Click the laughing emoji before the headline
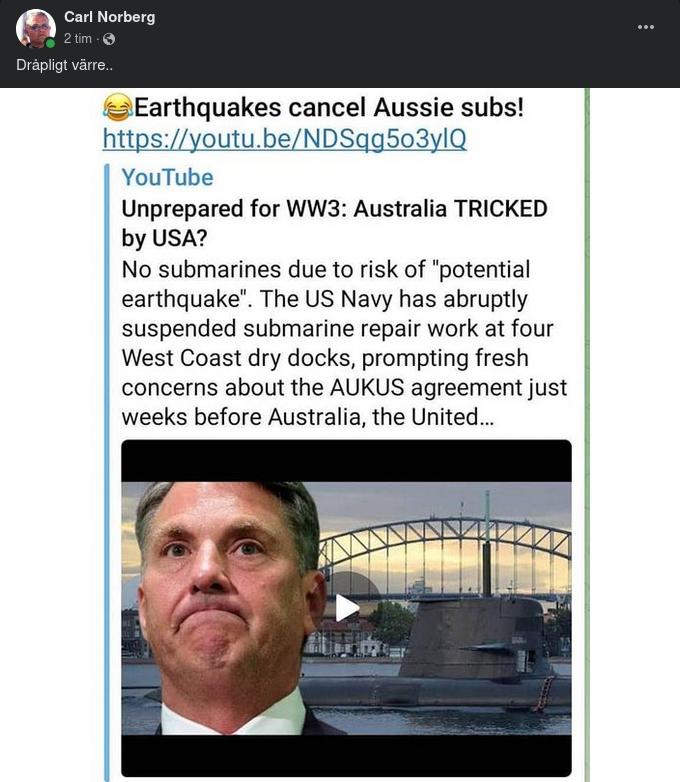The width and height of the screenshot is (680, 782). (116, 107)
